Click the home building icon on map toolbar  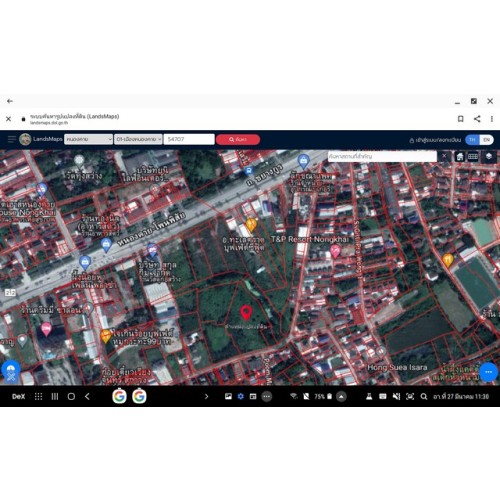[460, 157]
